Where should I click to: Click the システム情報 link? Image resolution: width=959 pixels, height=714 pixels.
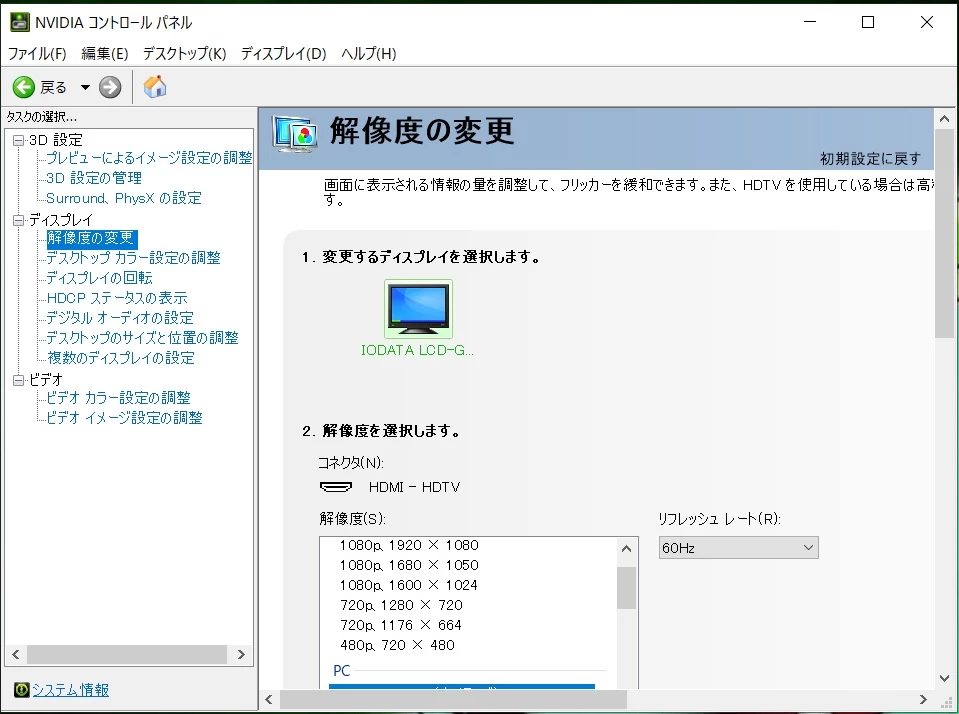(70, 690)
